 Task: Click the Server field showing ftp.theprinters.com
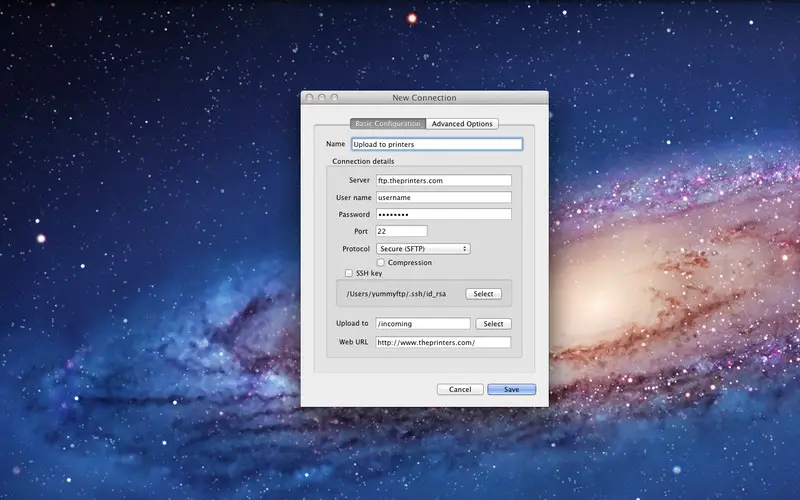point(443,180)
